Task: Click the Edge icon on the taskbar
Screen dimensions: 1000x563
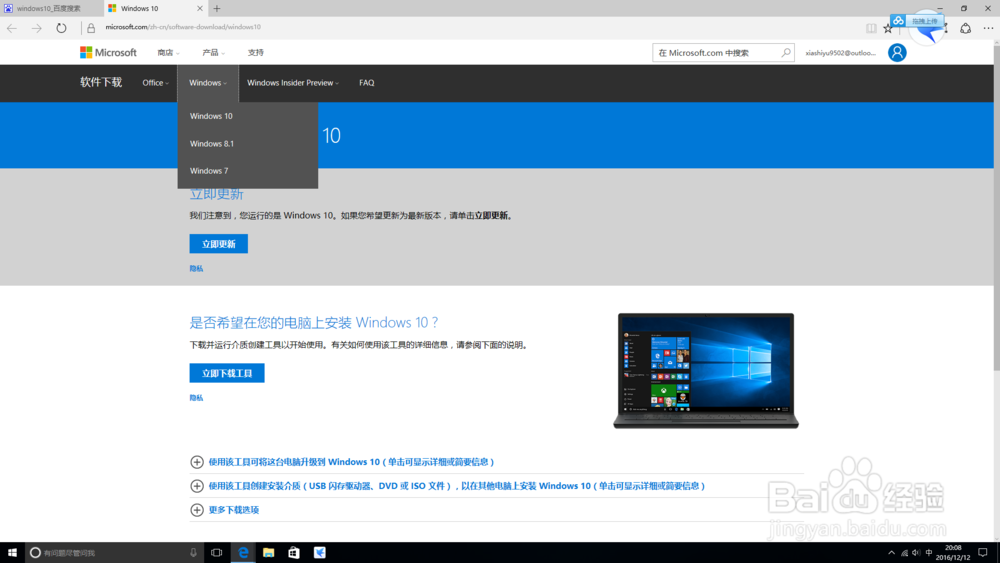Action: click(243, 552)
